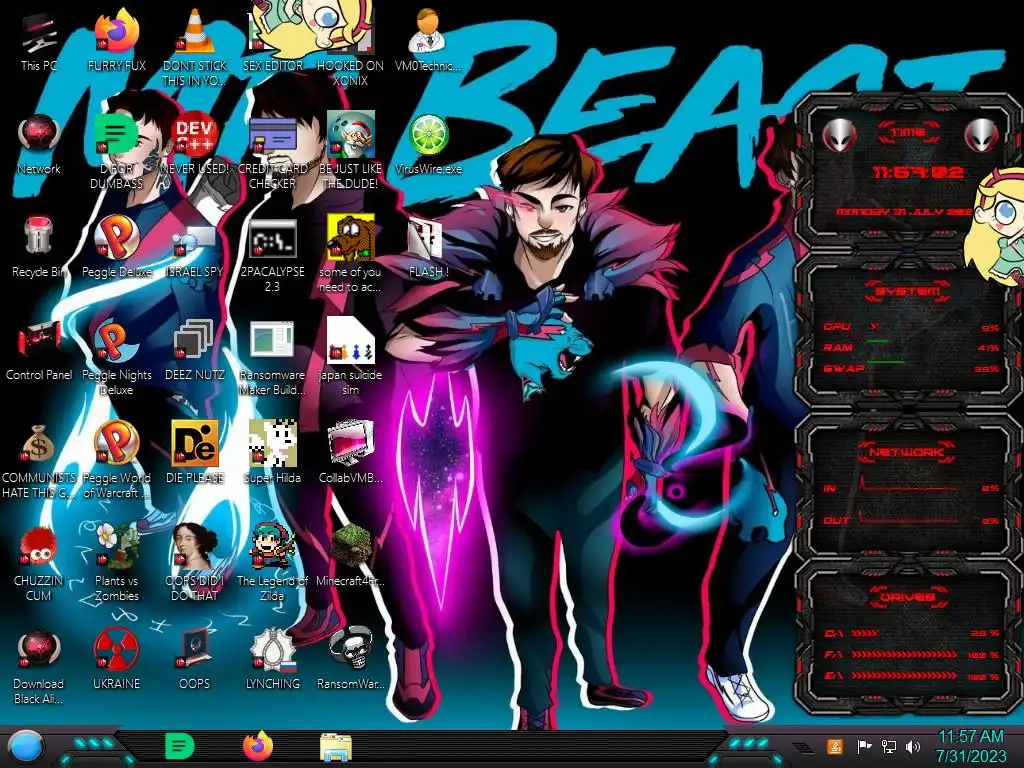Screen dimensions: 1024x768
Task: Click the SWAP usage row in widget
Action: 912,368
